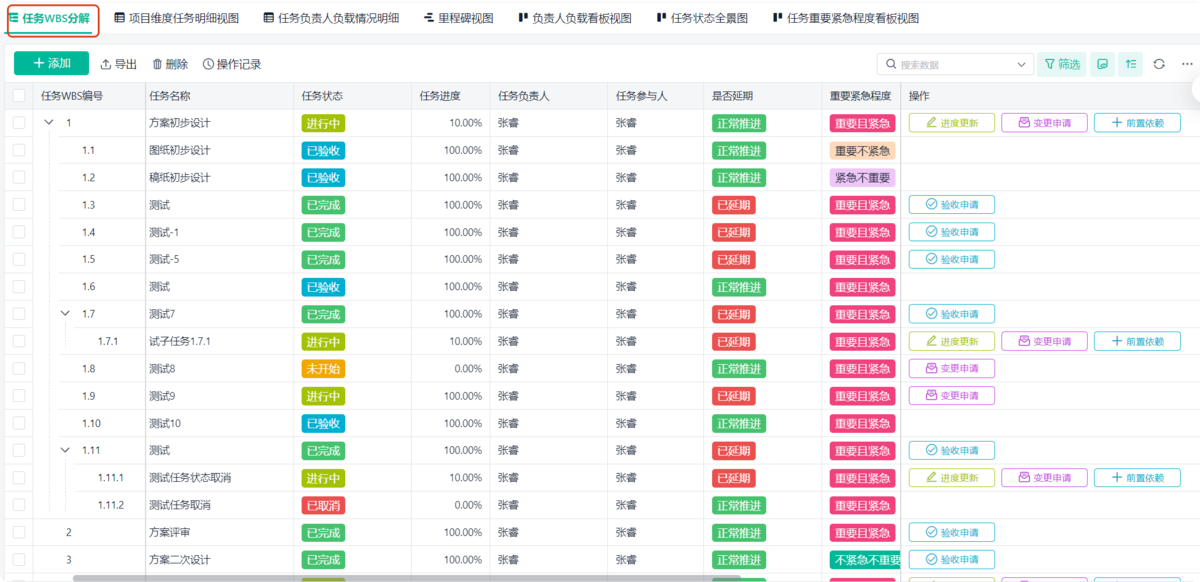This screenshot has width=1200, height=582.
Task: Click inside the 搜索数据 search field
Action: 955,64
